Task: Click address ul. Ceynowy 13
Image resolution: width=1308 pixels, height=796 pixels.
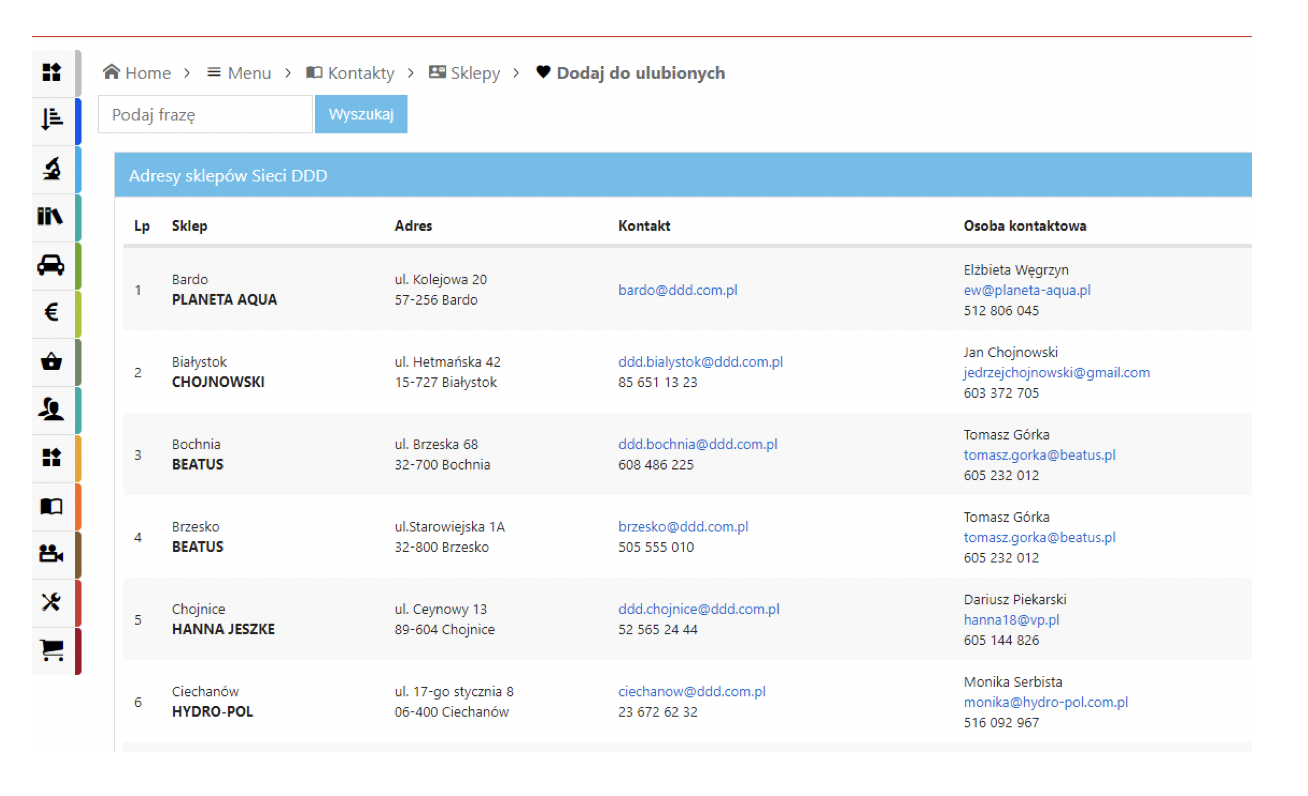Action: (441, 609)
